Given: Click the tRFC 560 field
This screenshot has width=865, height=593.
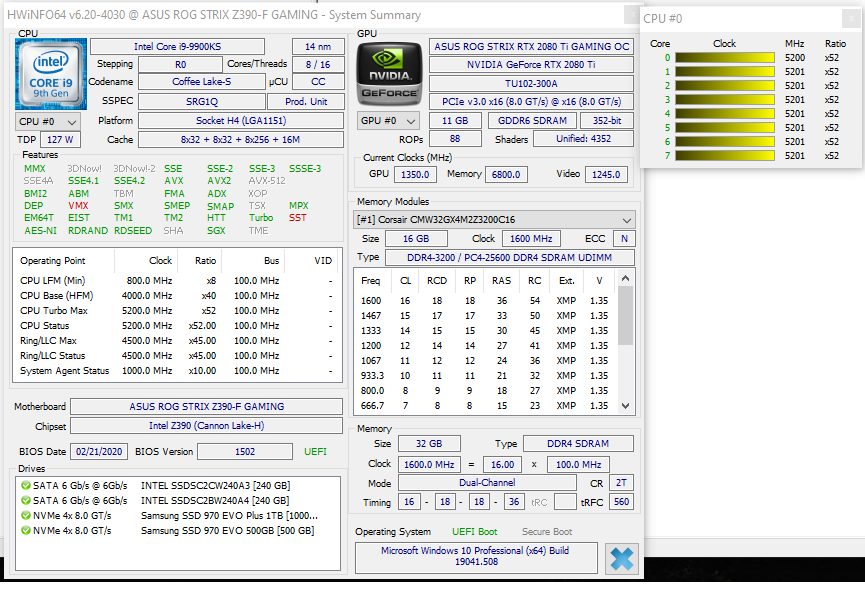Looking at the screenshot, I should point(621,502).
